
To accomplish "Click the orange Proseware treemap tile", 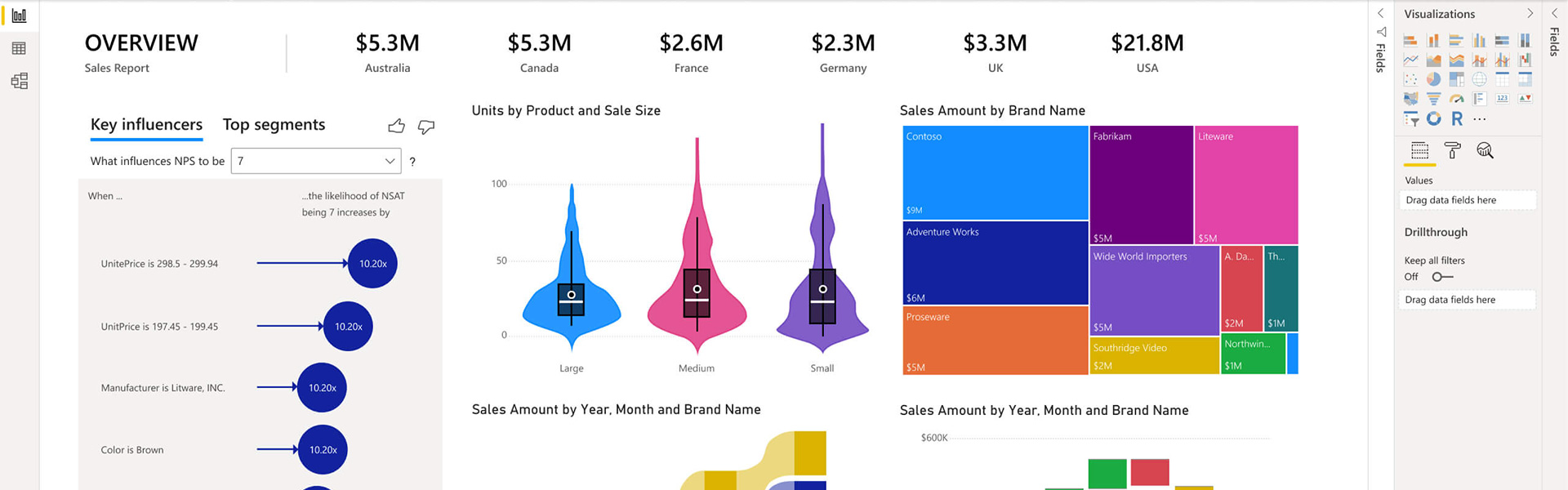I will point(995,341).
